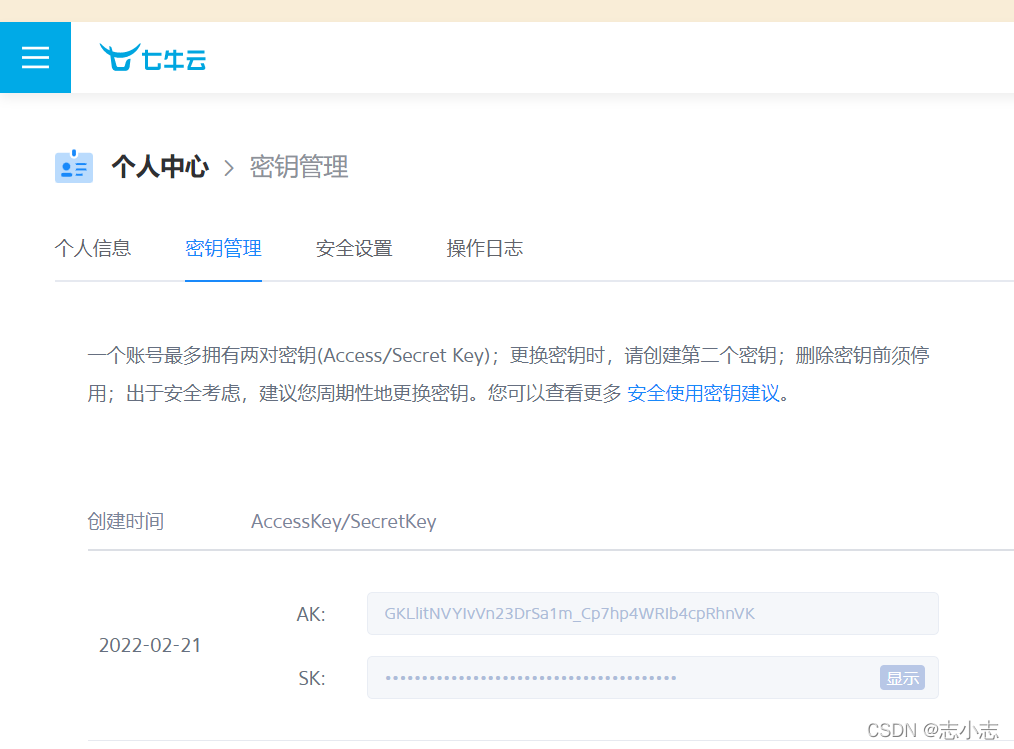Open the 安全使用密钥建议 link

703,393
